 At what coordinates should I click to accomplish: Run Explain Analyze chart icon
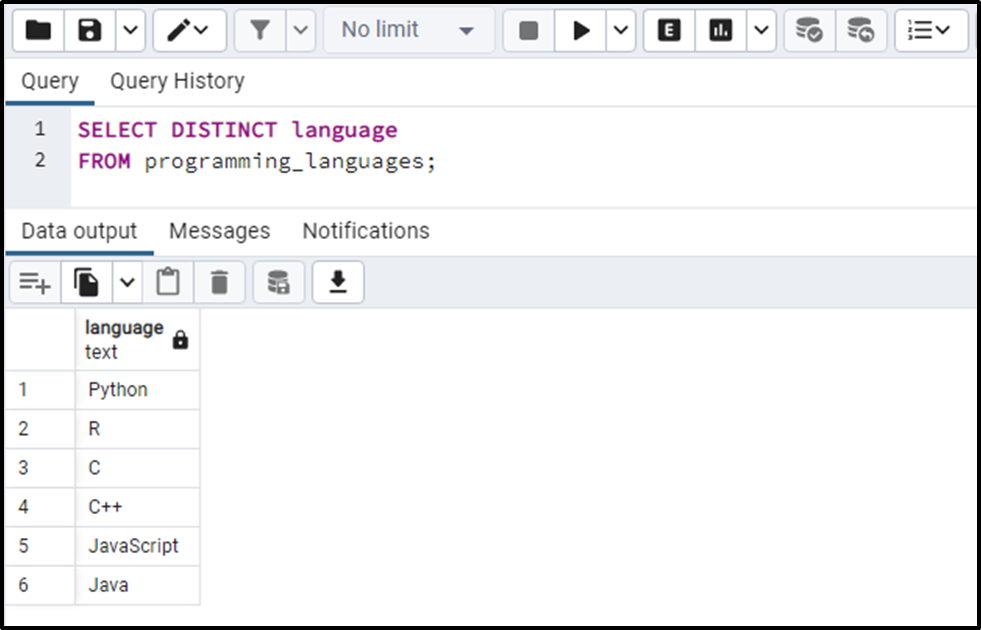[720, 30]
